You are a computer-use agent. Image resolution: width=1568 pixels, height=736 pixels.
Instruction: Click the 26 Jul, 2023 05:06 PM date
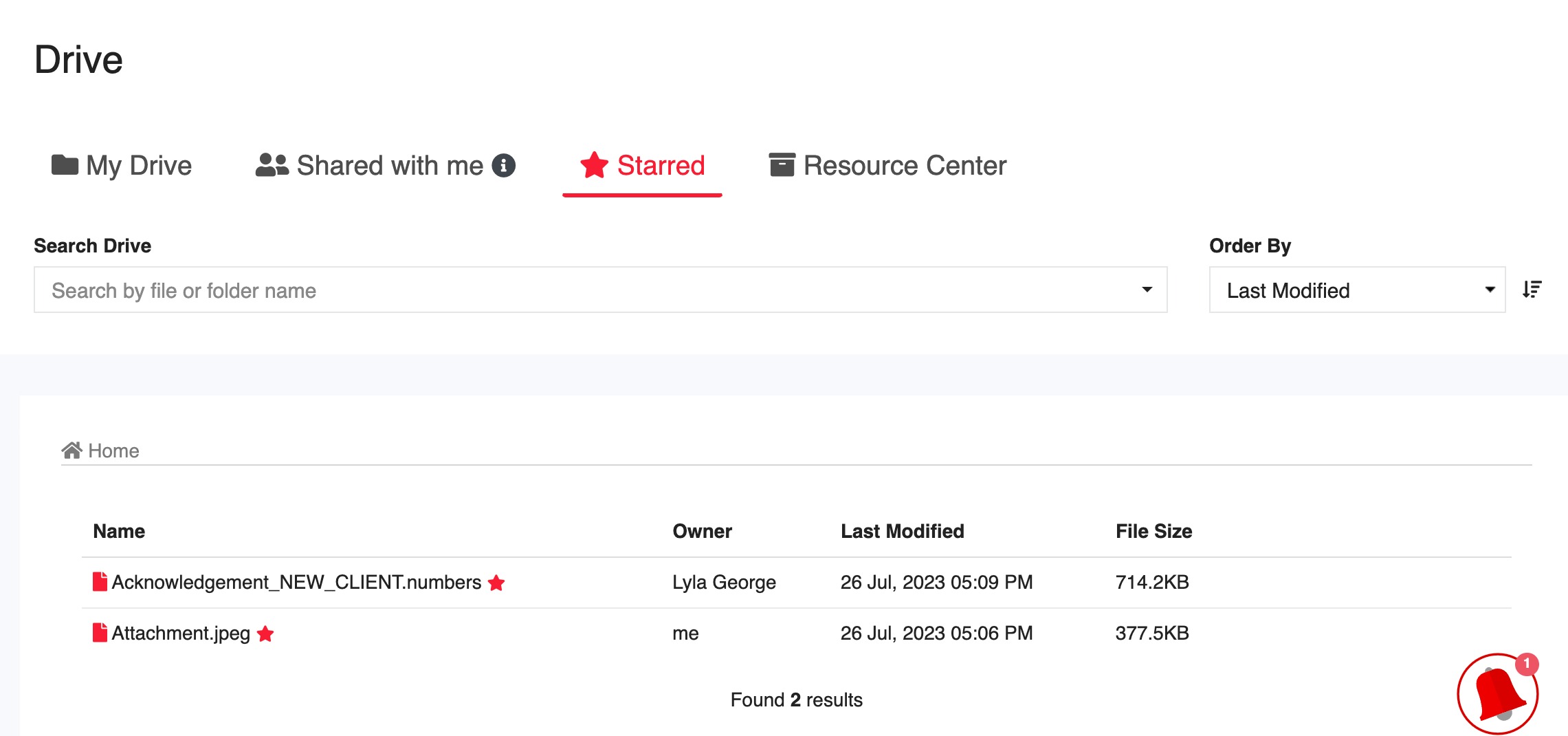click(936, 634)
